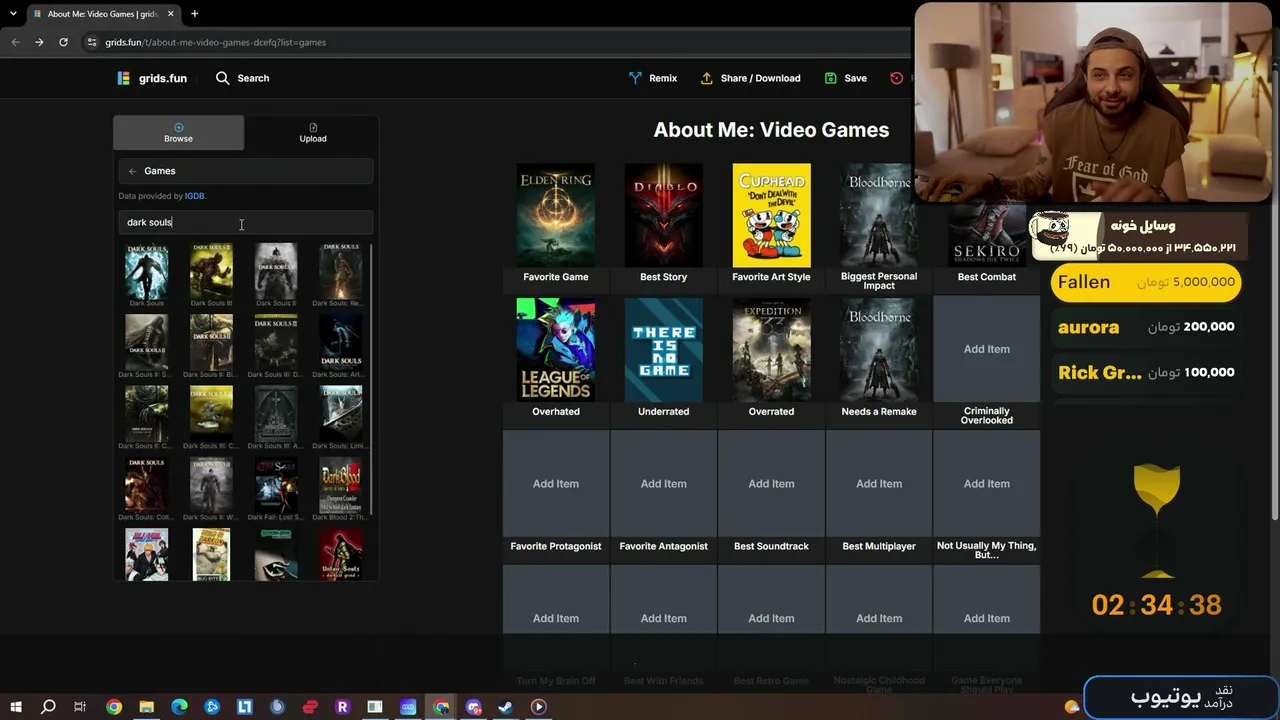Focus the dark souls search field
The height and width of the screenshot is (720, 1280).
[x=246, y=222]
